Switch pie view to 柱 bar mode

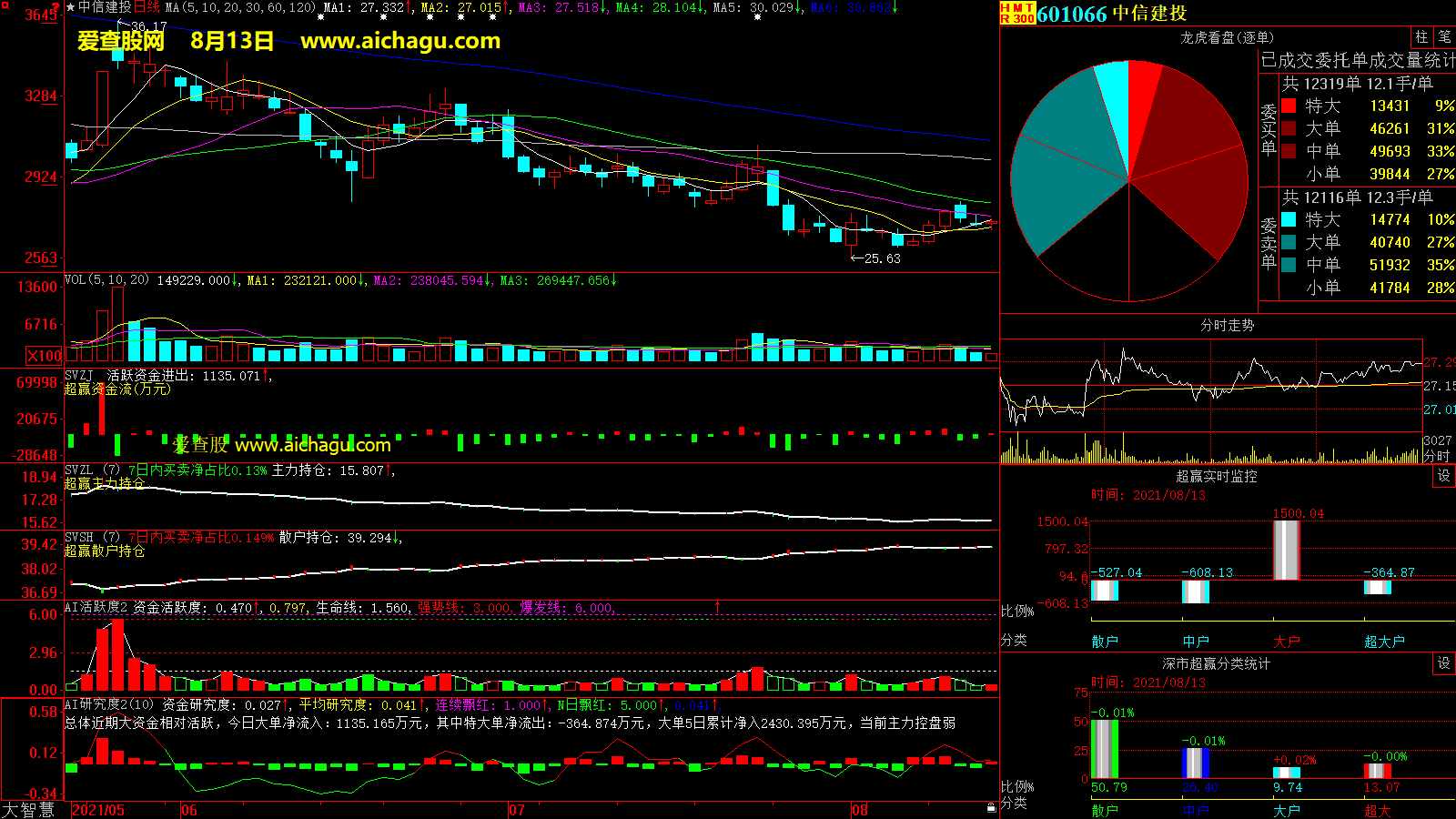(x=1421, y=36)
